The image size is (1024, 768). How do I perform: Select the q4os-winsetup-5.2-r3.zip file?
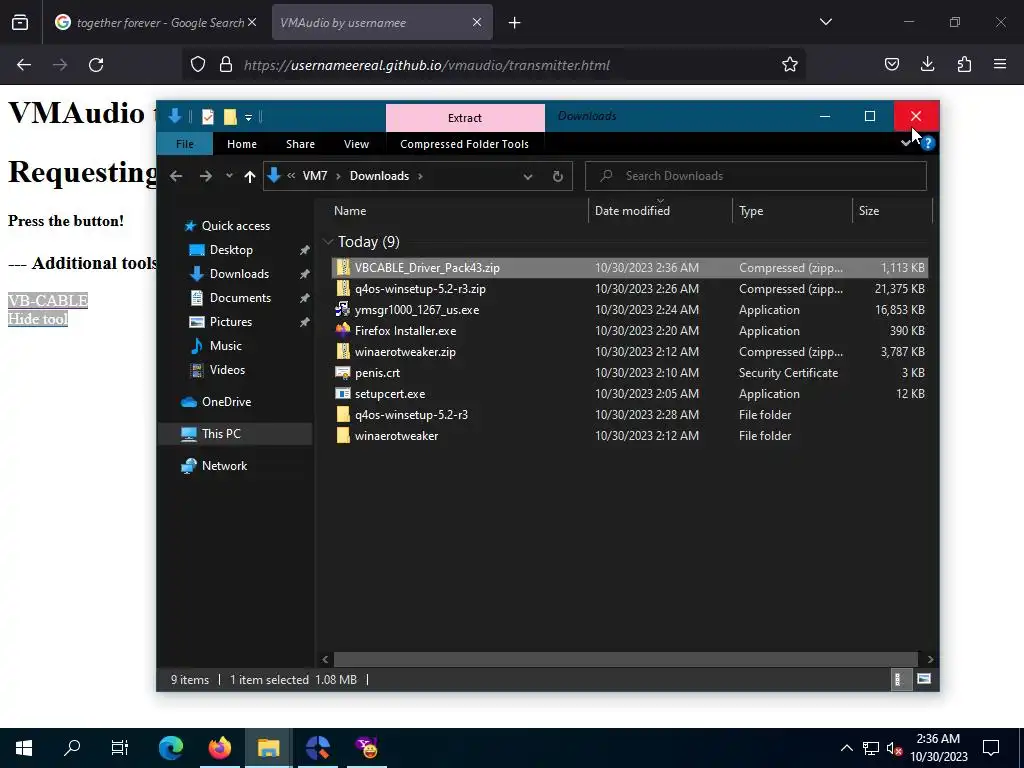tap(630, 289)
